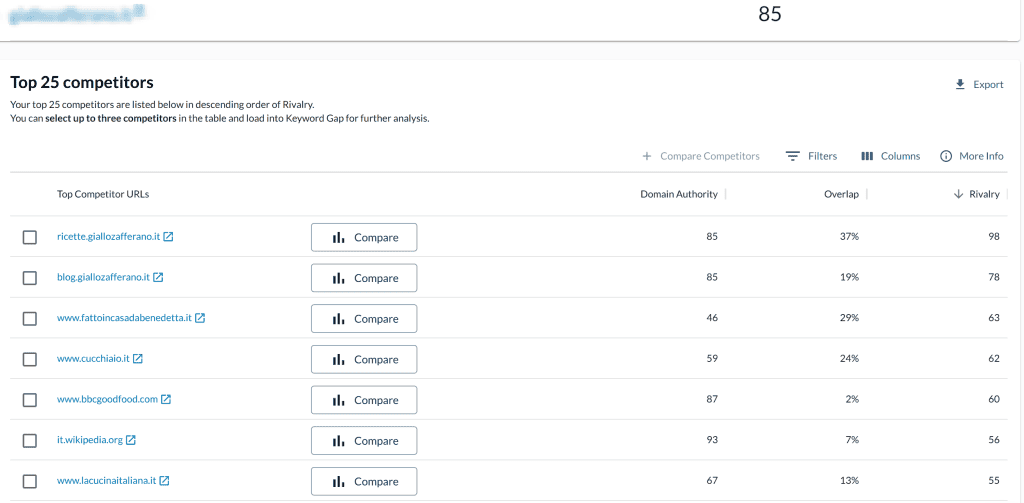Click the Compare Competitors text label
The width and height of the screenshot is (1024, 503).
click(710, 156)
